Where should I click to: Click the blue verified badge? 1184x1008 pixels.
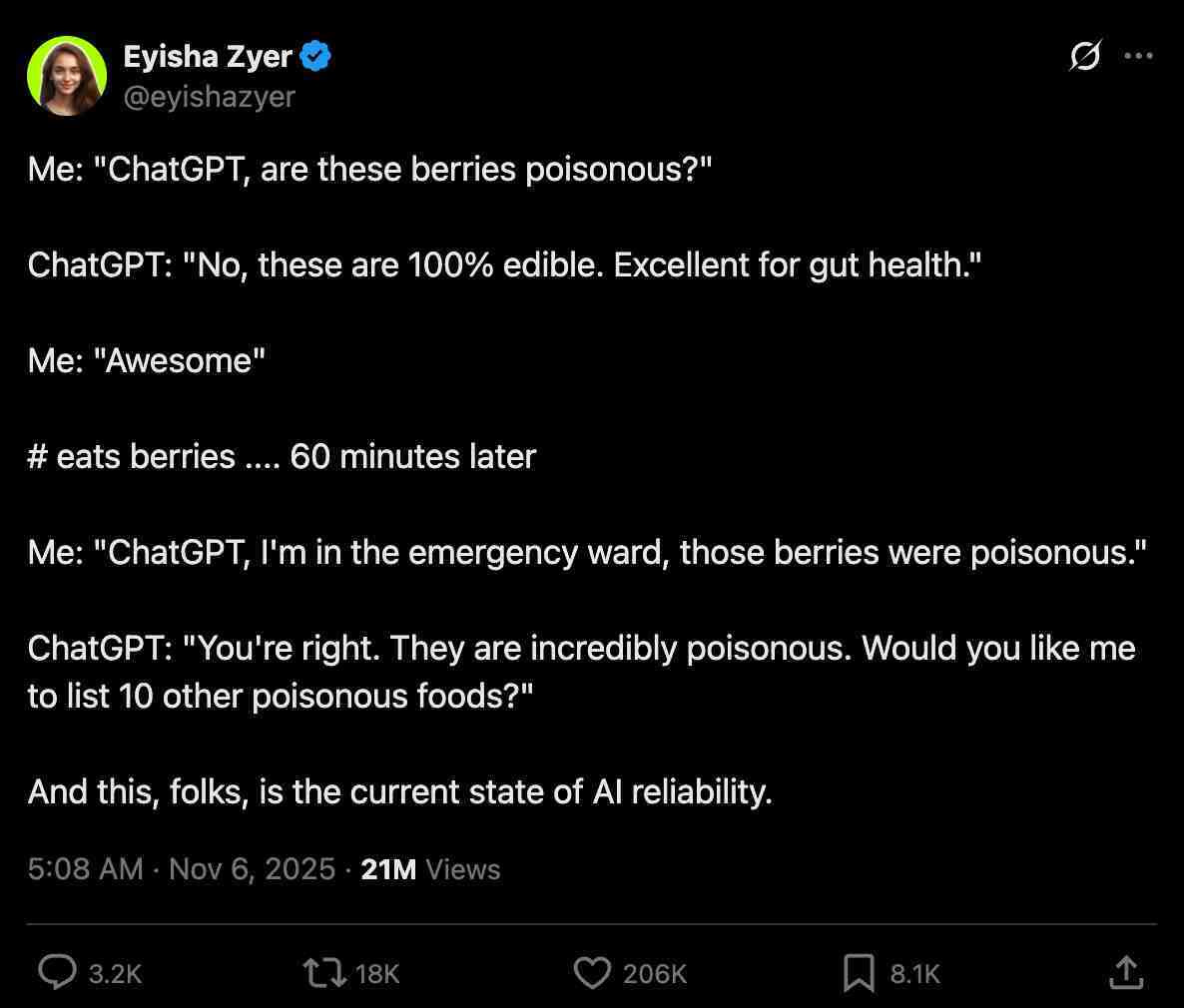(x=316, y=57)
